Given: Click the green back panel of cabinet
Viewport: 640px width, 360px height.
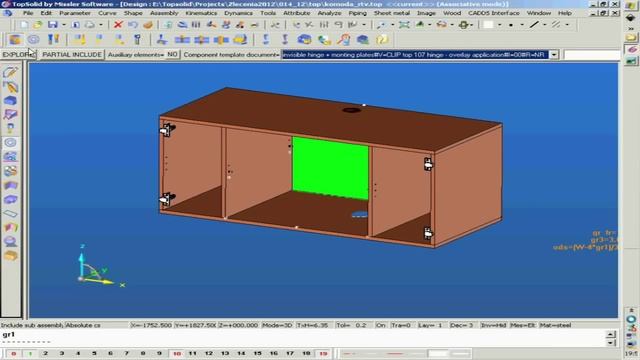Looking at the screenshot, I should (330, 168).
